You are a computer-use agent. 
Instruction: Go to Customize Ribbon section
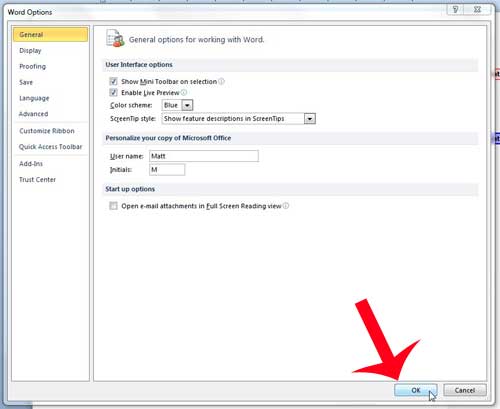point(47,131)
